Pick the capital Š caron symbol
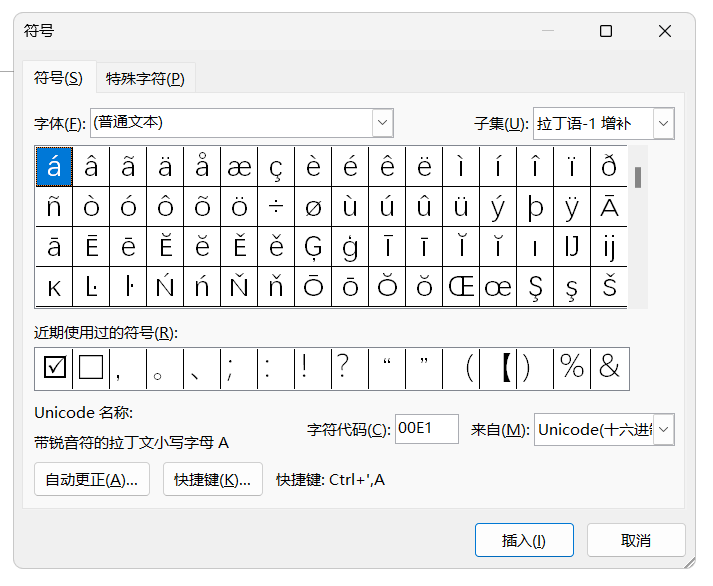This screenshot has width=713, height=586. 609,287
